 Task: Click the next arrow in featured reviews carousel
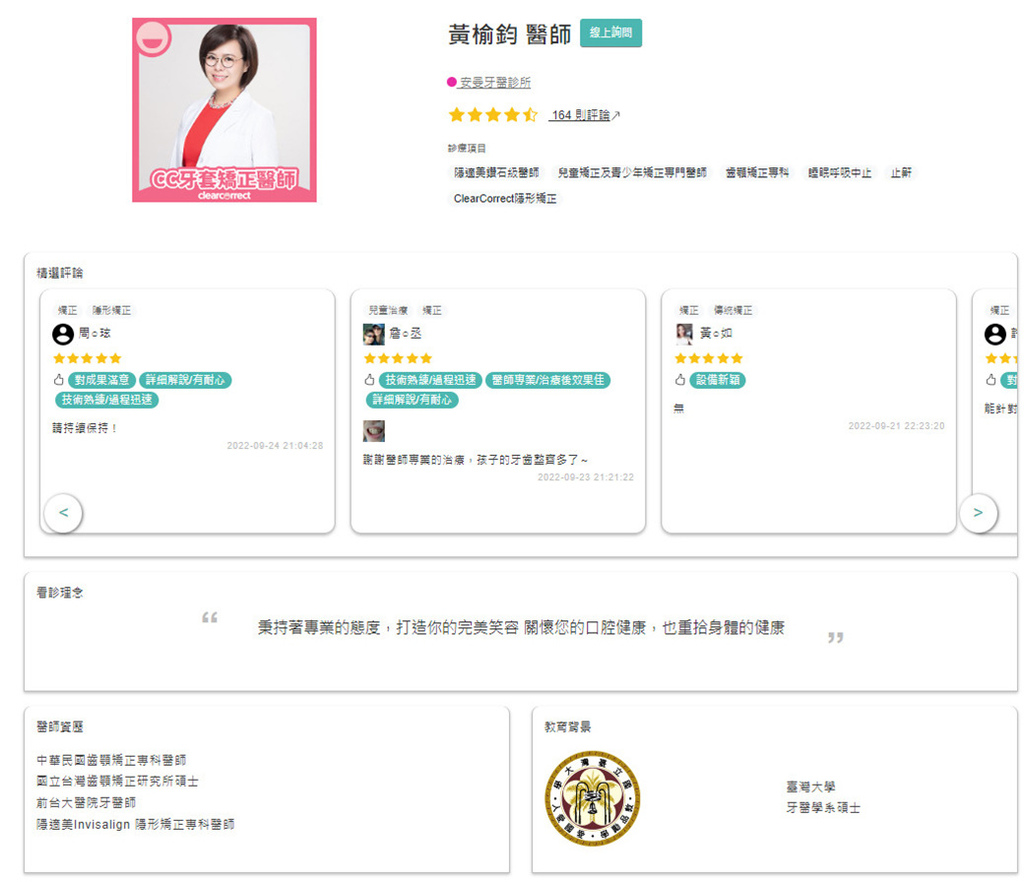(x=978, y=512)
